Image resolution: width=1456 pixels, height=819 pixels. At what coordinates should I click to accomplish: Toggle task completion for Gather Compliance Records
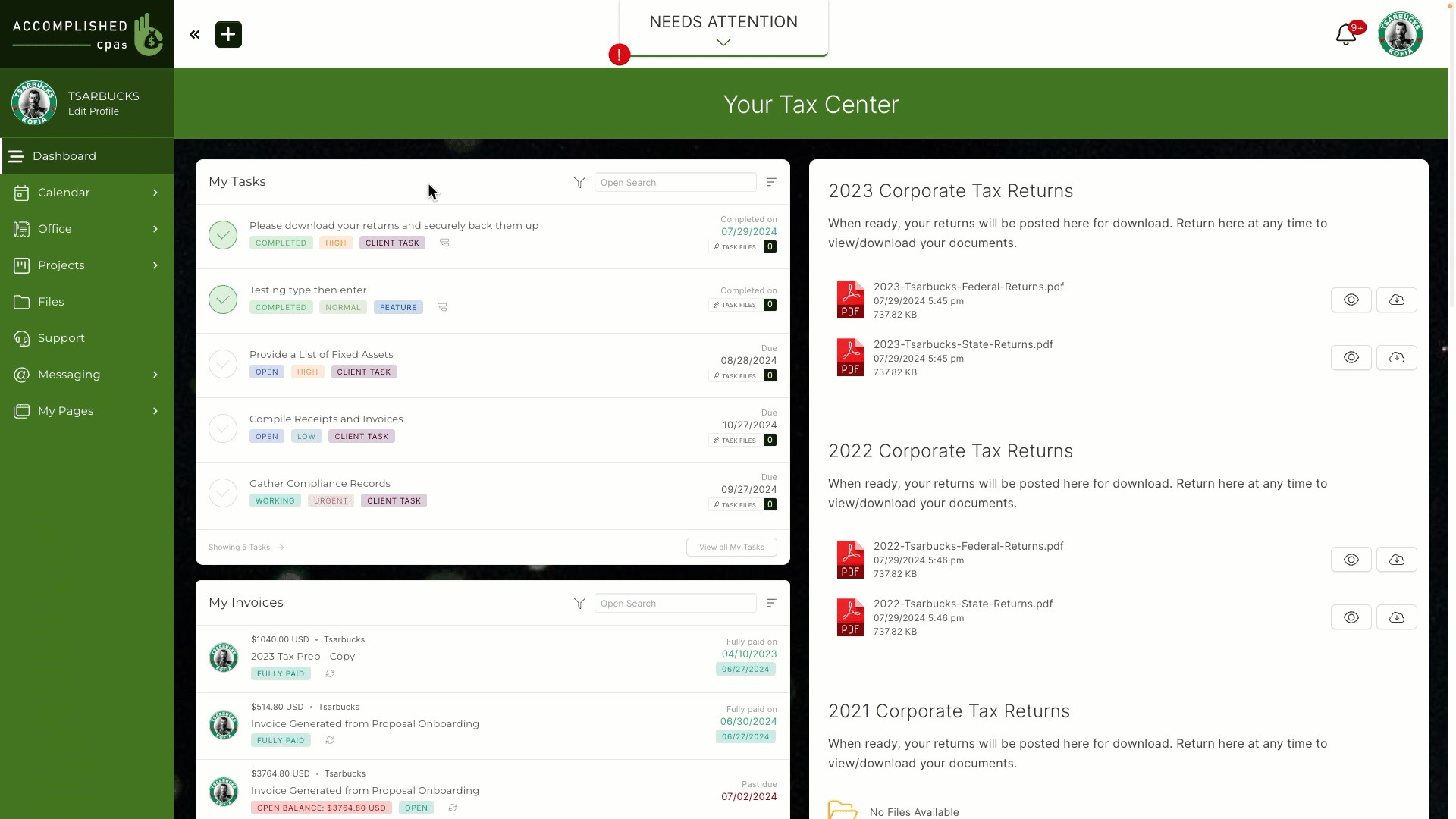tap(224, 492)
